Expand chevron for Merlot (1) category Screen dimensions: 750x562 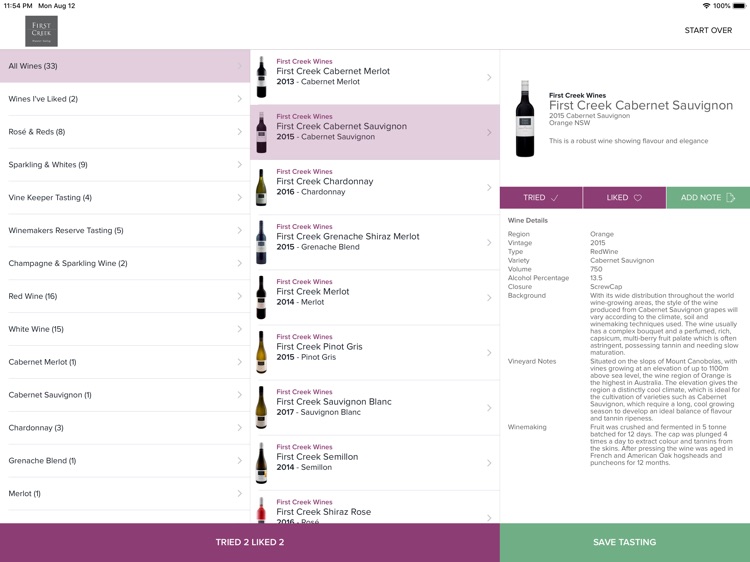click(240, 494)
